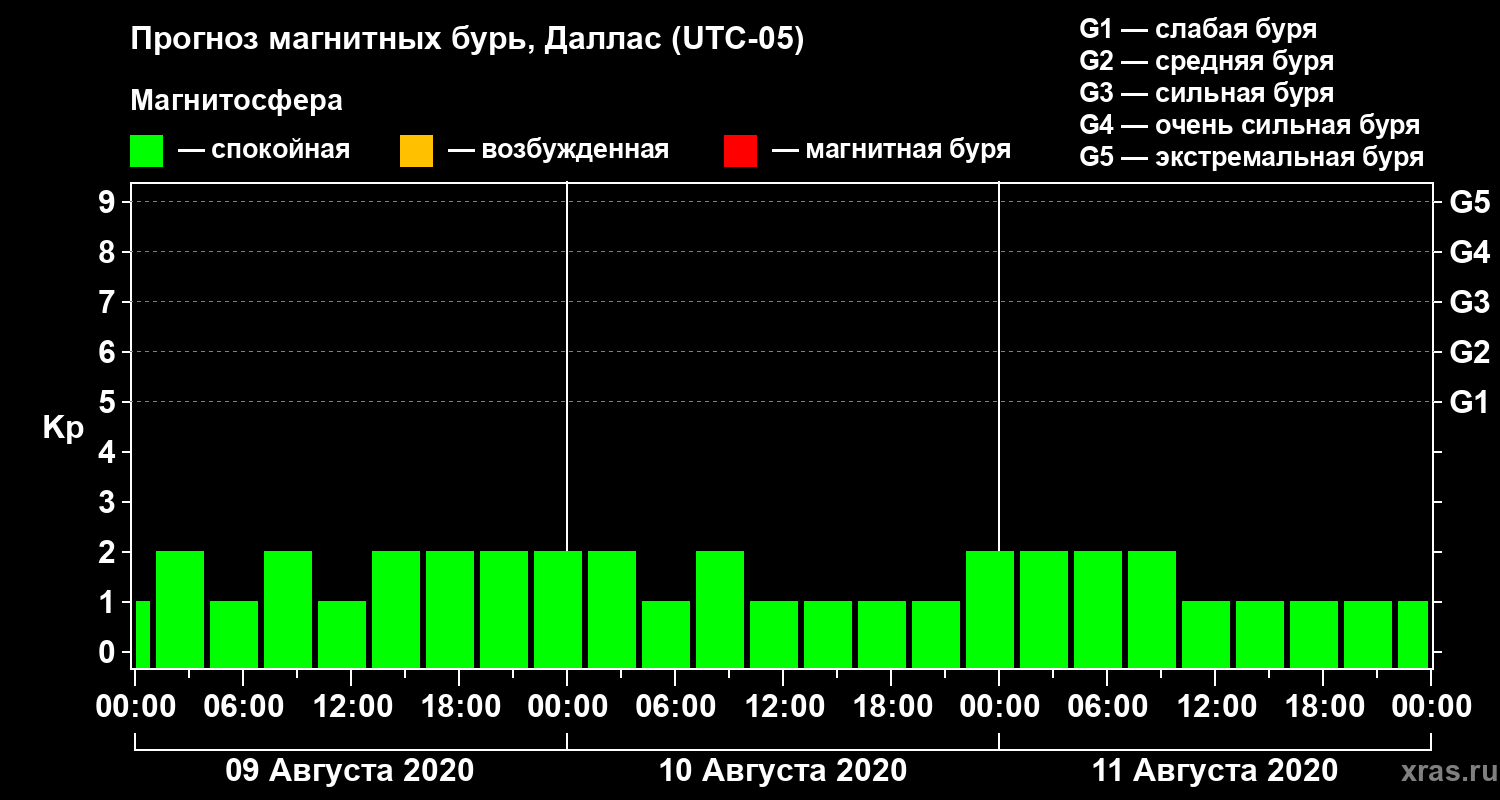Select the 10 Августа 2020 date label
Image resolution: width=1500 pixels, height=800 pixels.
(x=783, y=771)
